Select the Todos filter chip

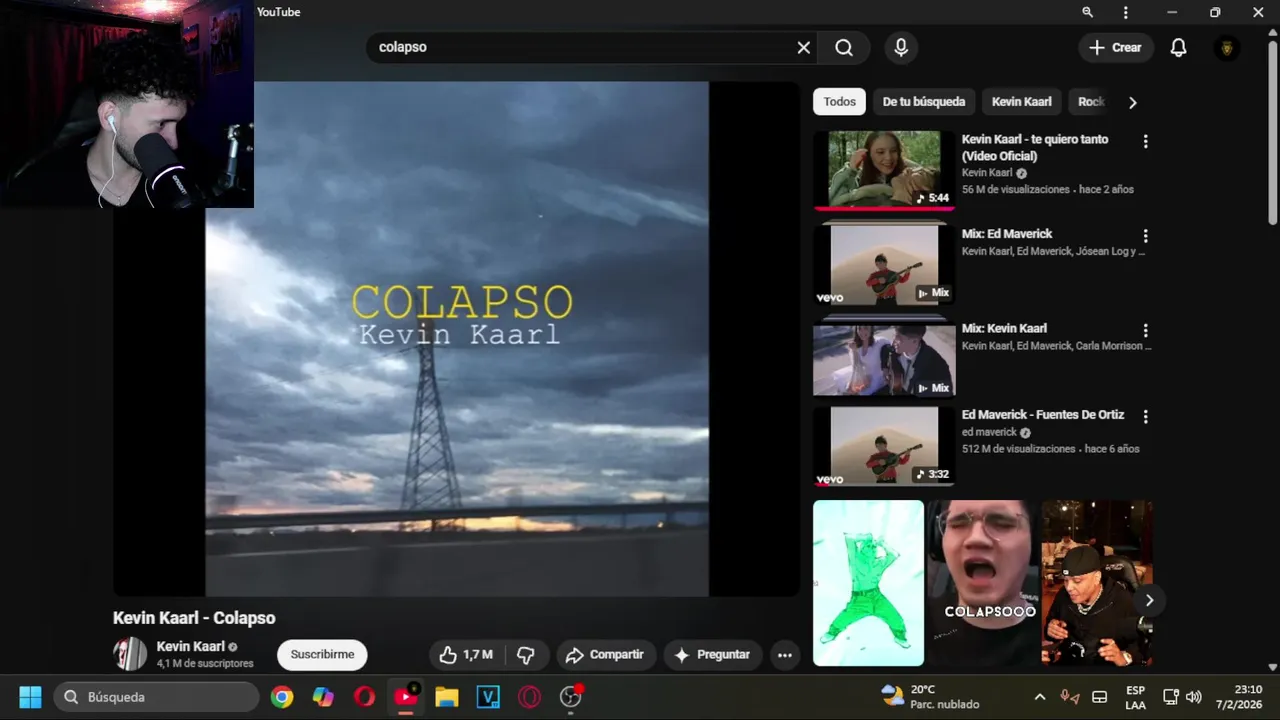tap(840, 102)
